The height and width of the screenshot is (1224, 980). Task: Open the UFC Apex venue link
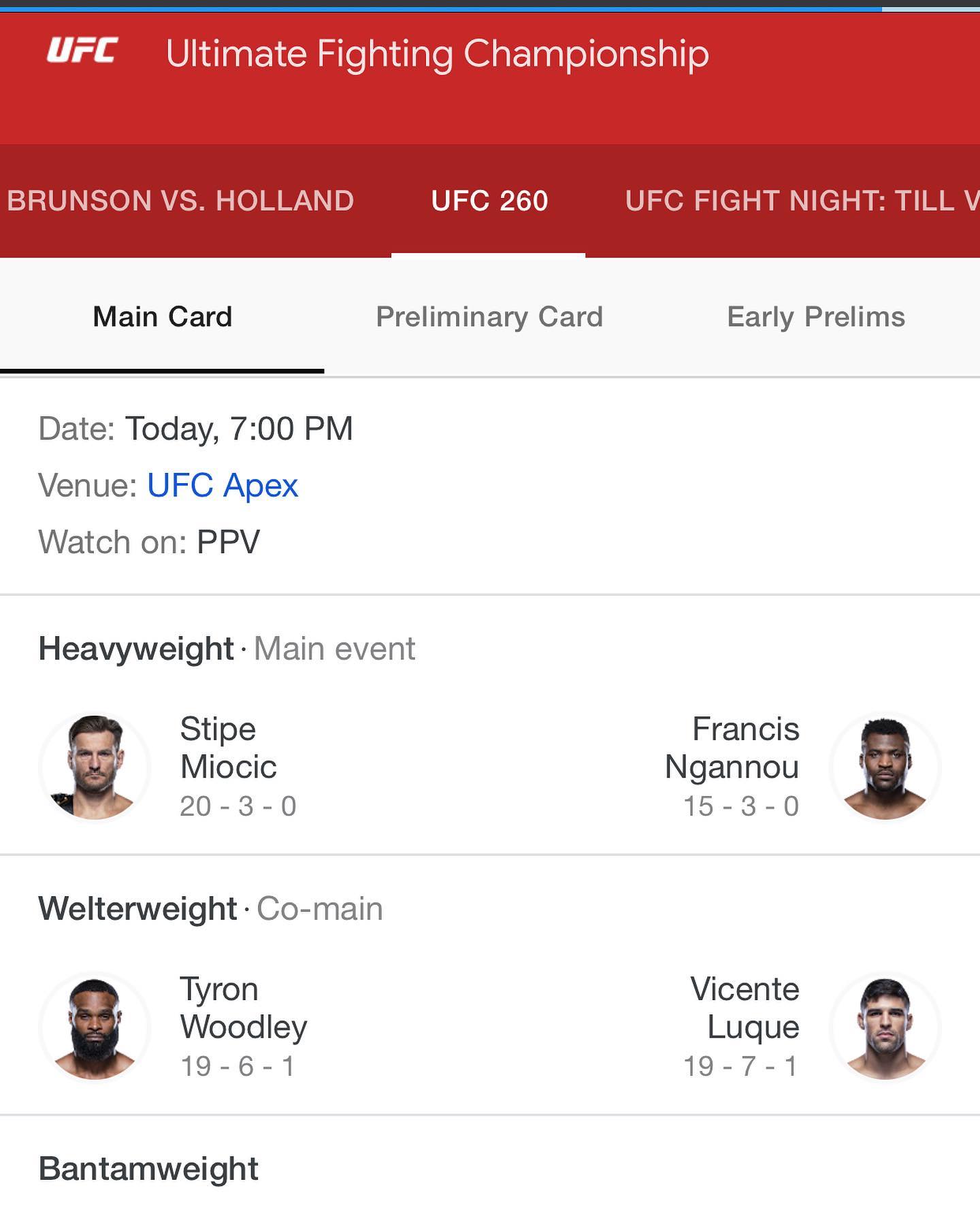223,486
